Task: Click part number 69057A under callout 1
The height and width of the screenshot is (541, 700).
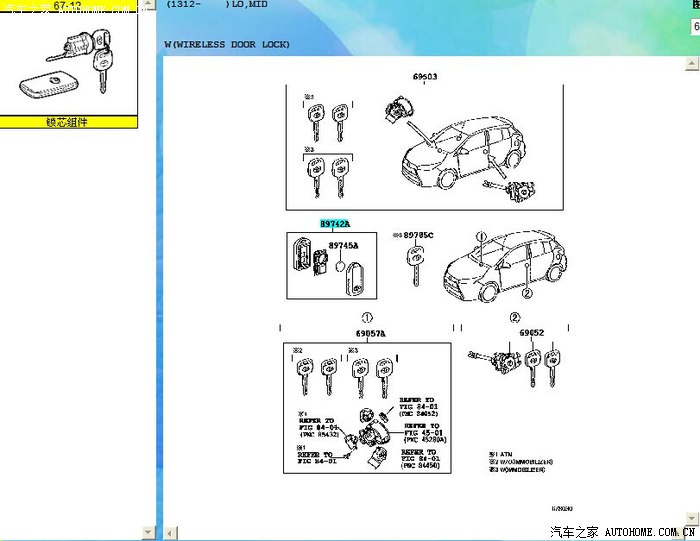Action: [x=369, y=333]
